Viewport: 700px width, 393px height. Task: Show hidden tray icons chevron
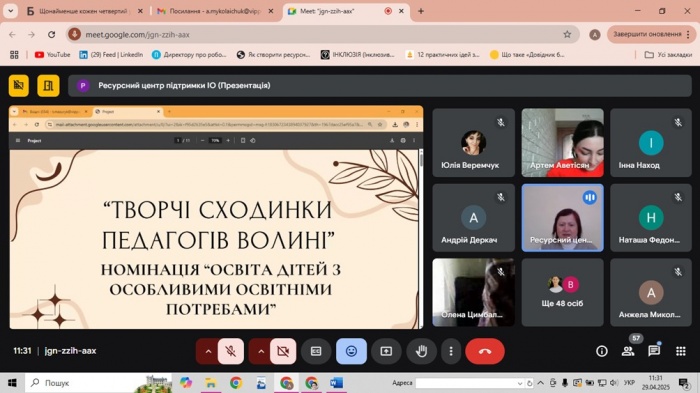coord(541,383)
